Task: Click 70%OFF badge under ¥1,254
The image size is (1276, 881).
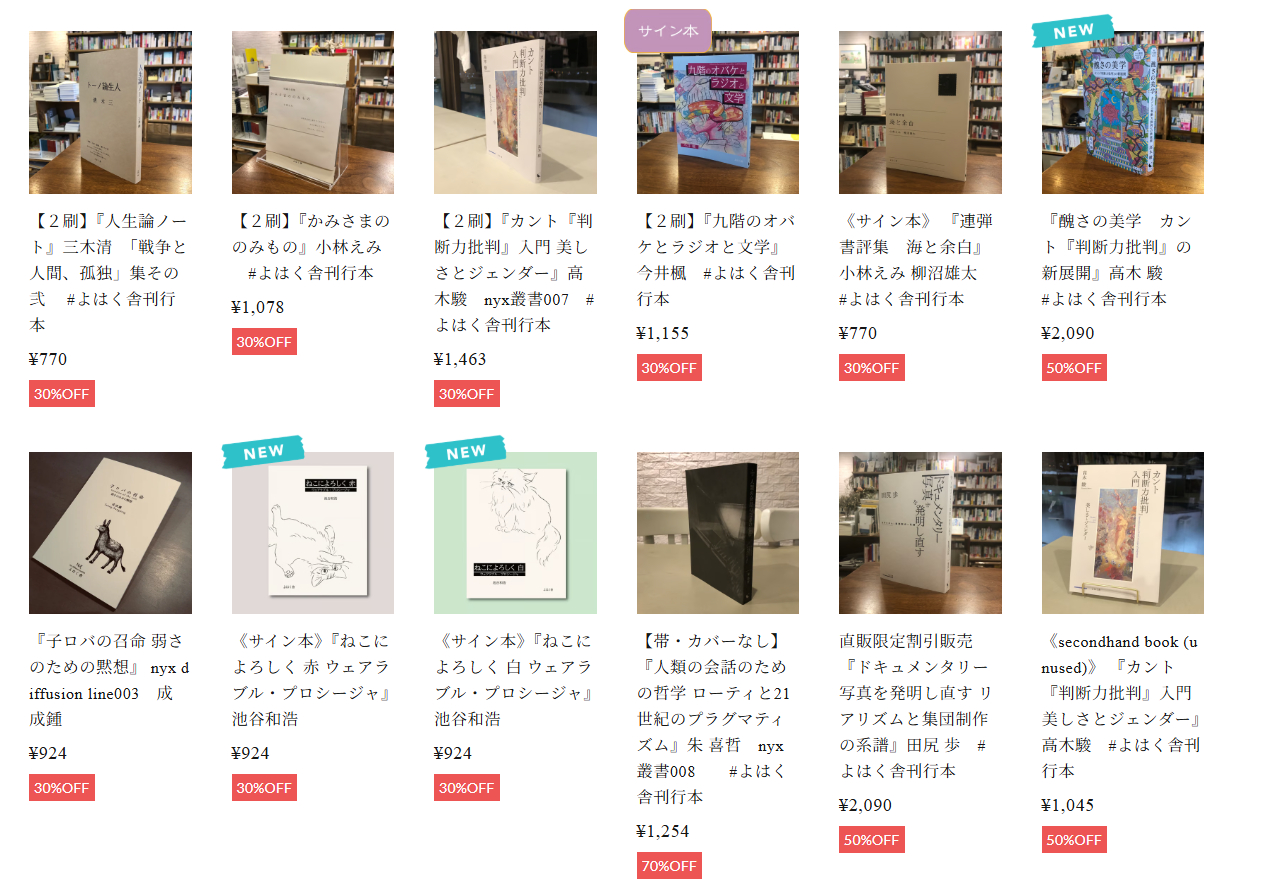Action: [669, 865]
